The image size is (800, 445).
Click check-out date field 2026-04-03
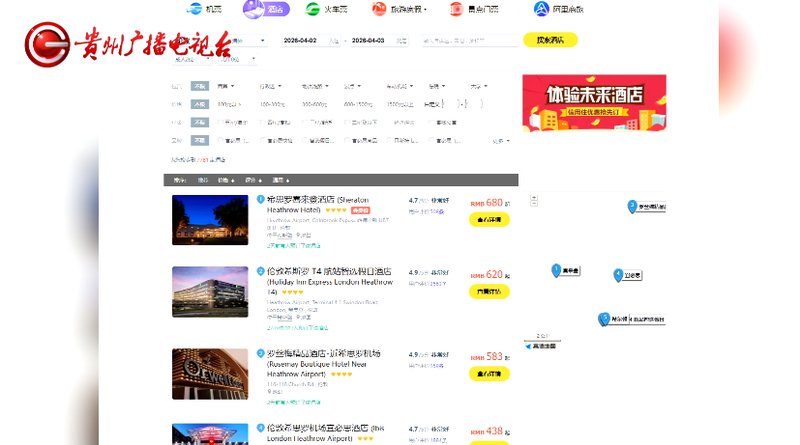pyautogui.click(x=379, y=40)
